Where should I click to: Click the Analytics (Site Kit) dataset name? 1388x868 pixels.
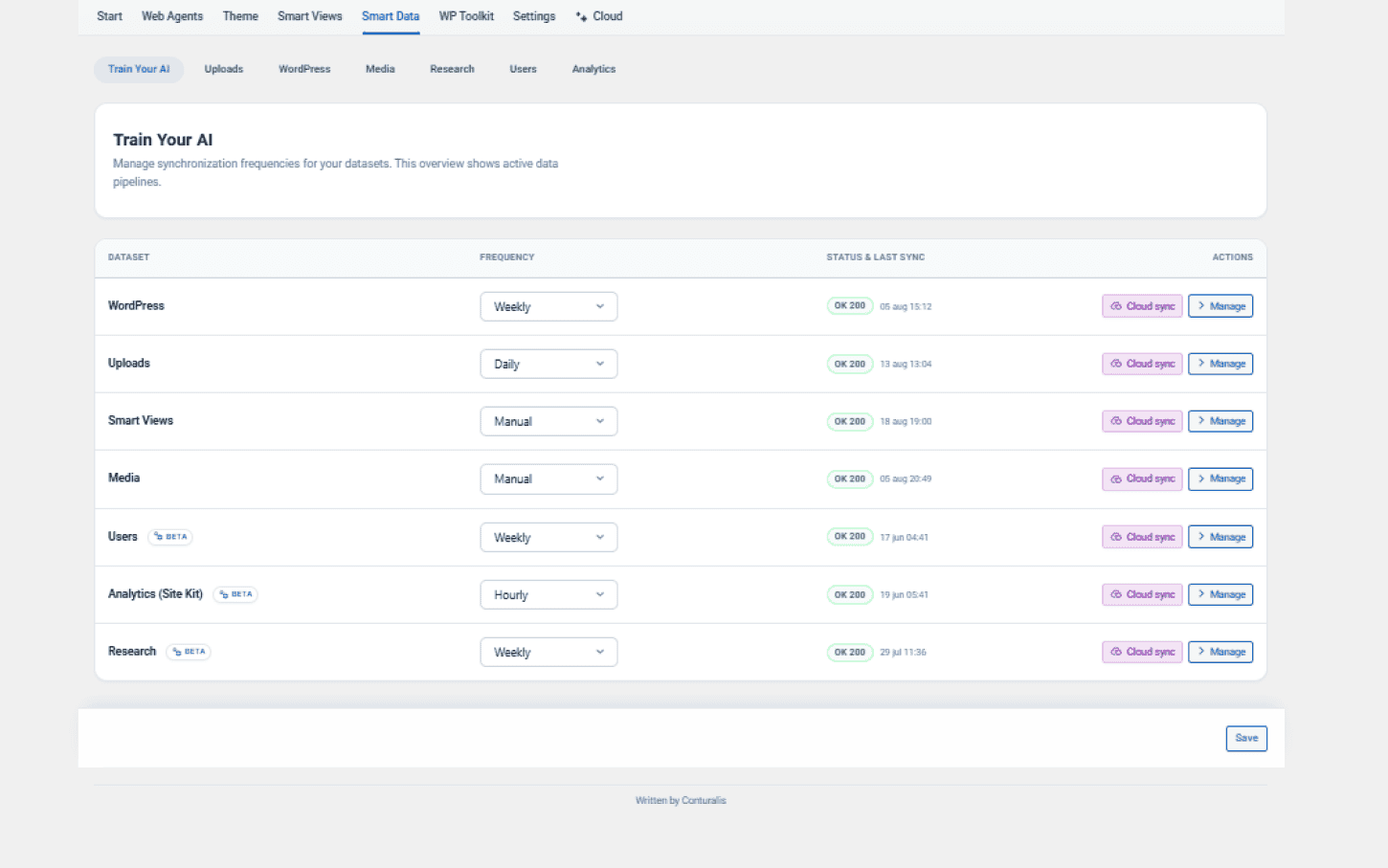click(x=155, y=594)
